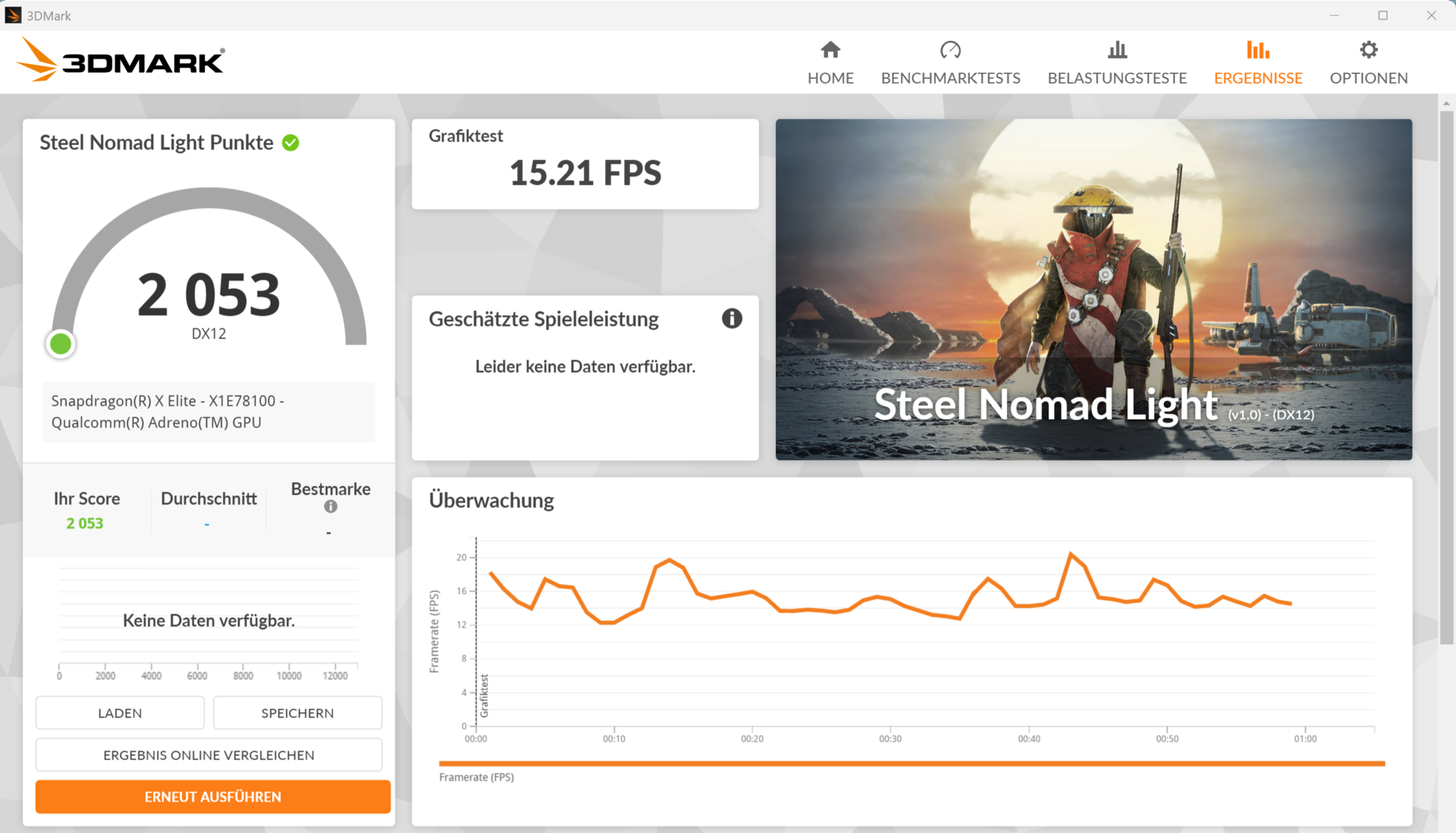The height and width of the screenshot is (833, 1456).
Task: Click the green score gauge marker
Action: pos(61,344)
